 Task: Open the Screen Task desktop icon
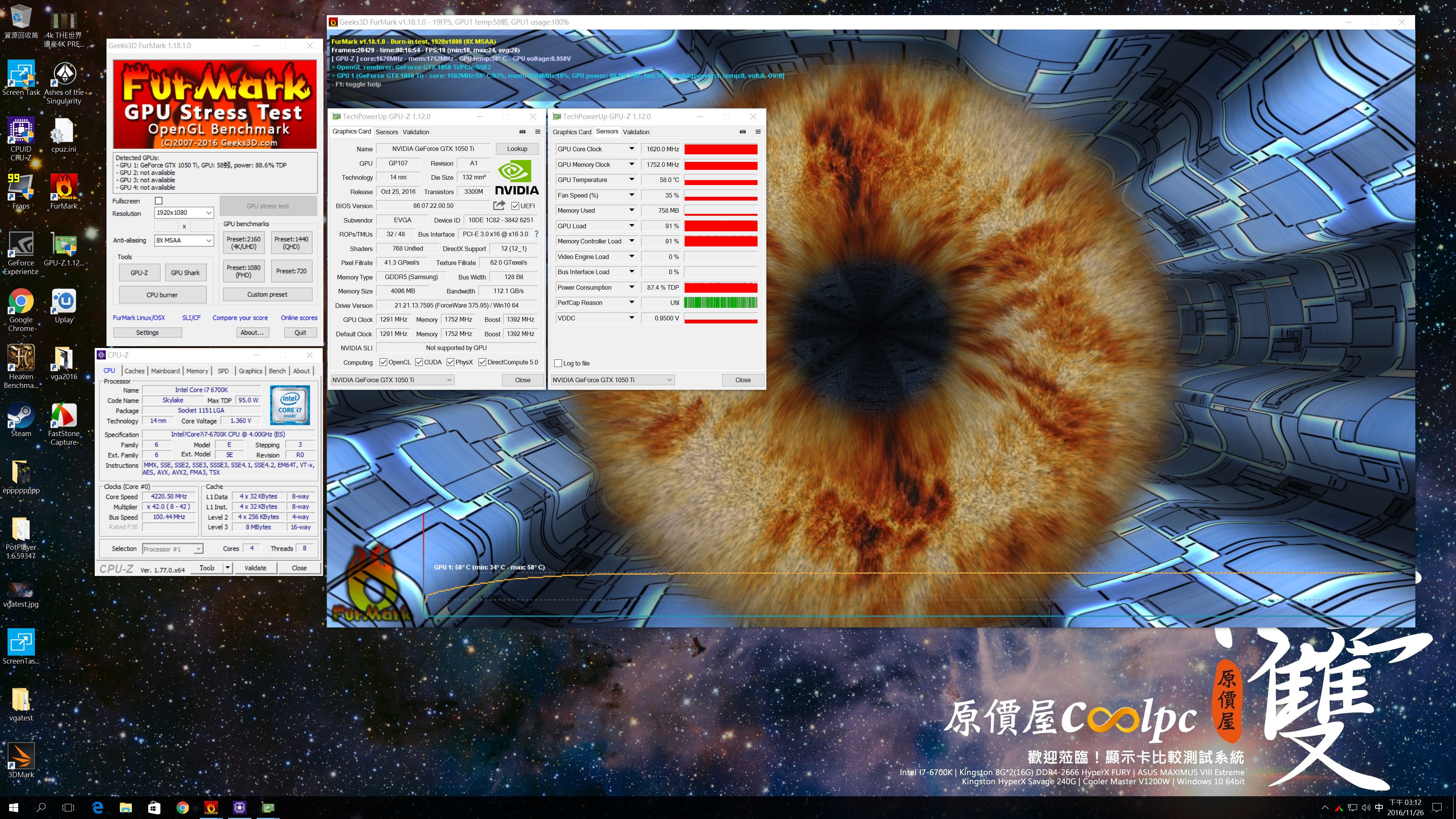pos(21,78)
